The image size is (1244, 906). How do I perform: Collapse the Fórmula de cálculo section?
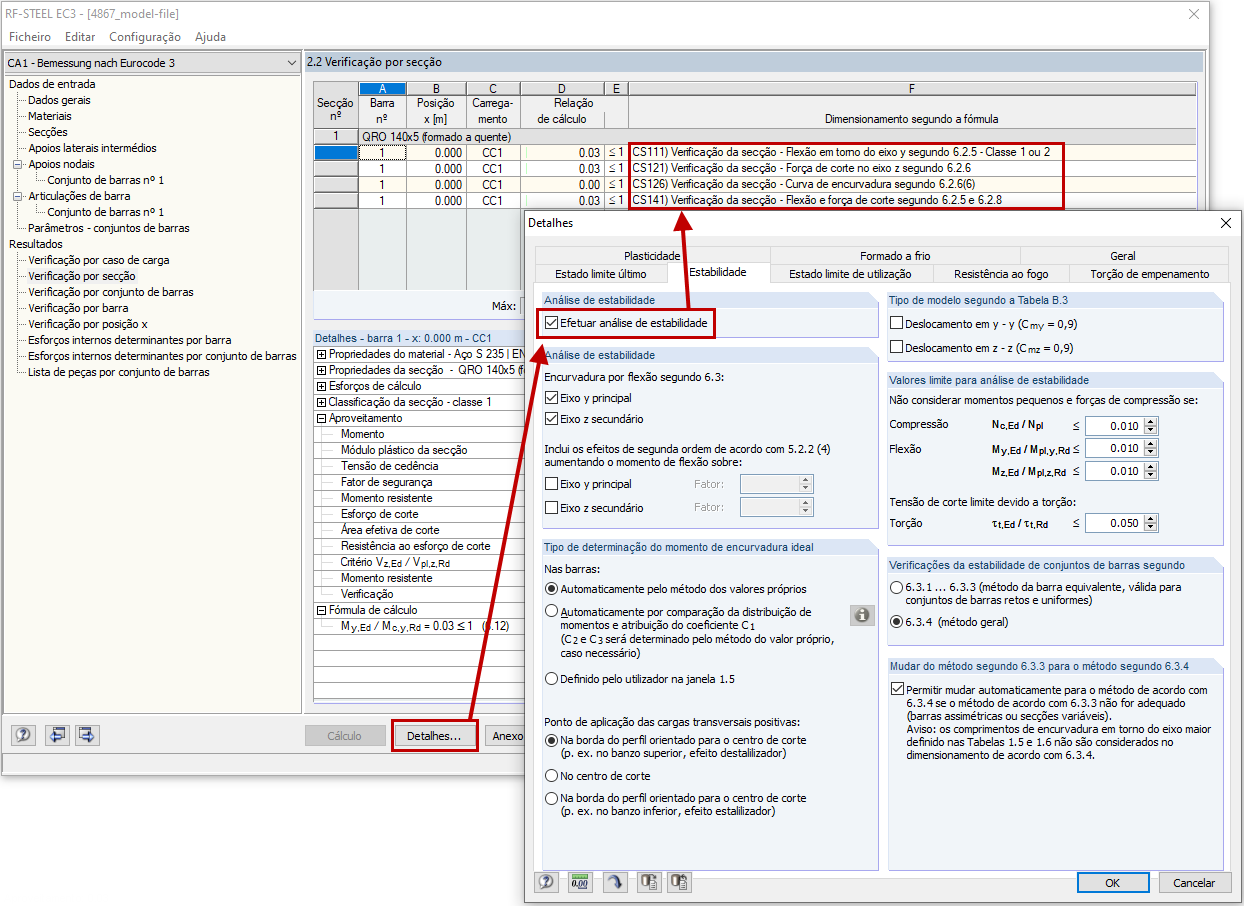tap(321, 610)
